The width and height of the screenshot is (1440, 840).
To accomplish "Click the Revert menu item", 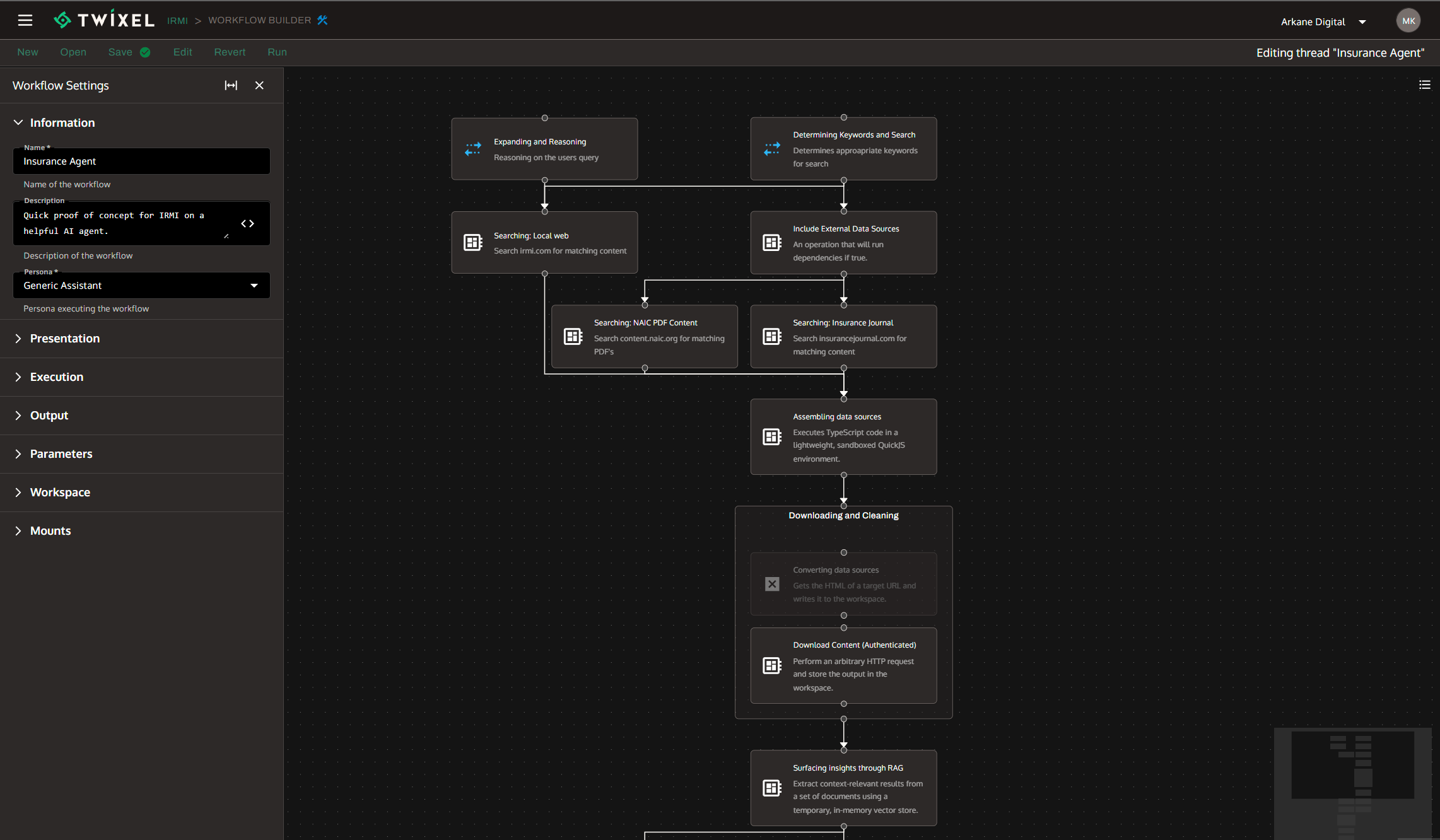I will click(230, 52).
